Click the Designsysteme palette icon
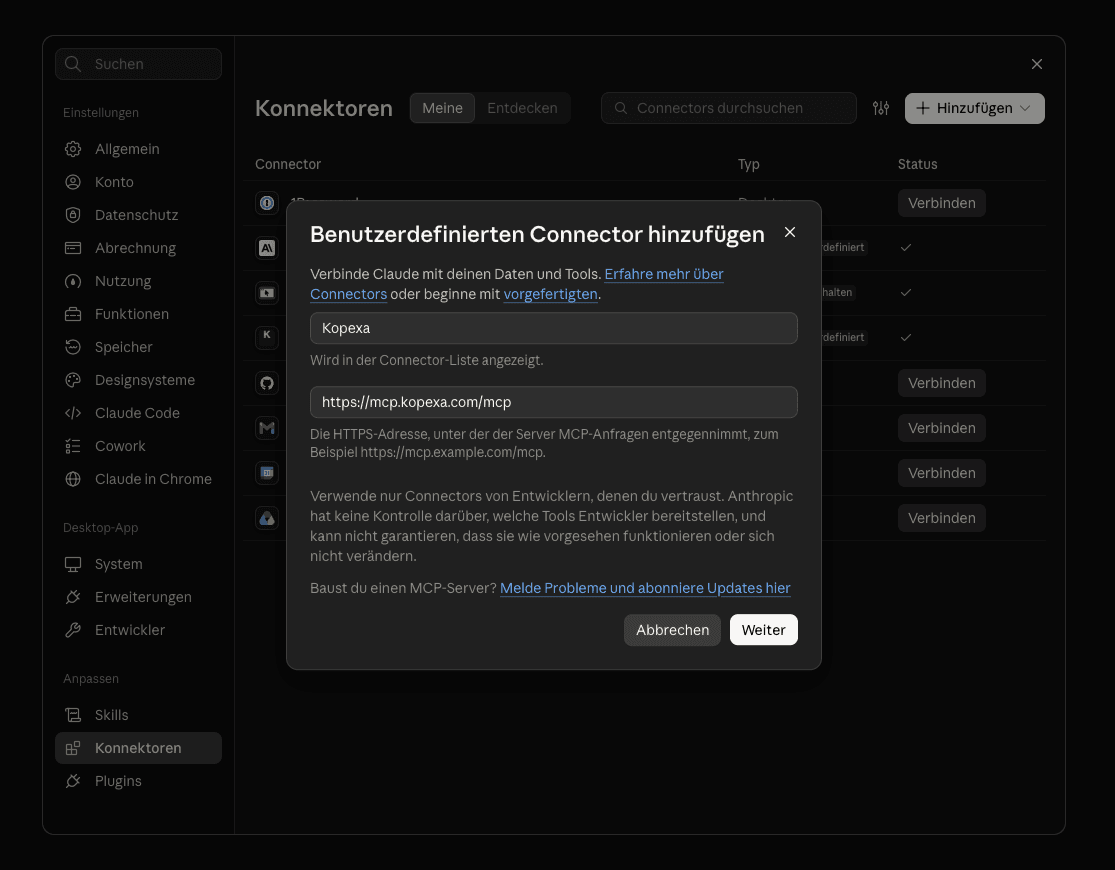The height and width of the screenshot is (870, 1115). pyautogui.click(x=73, y=380)
